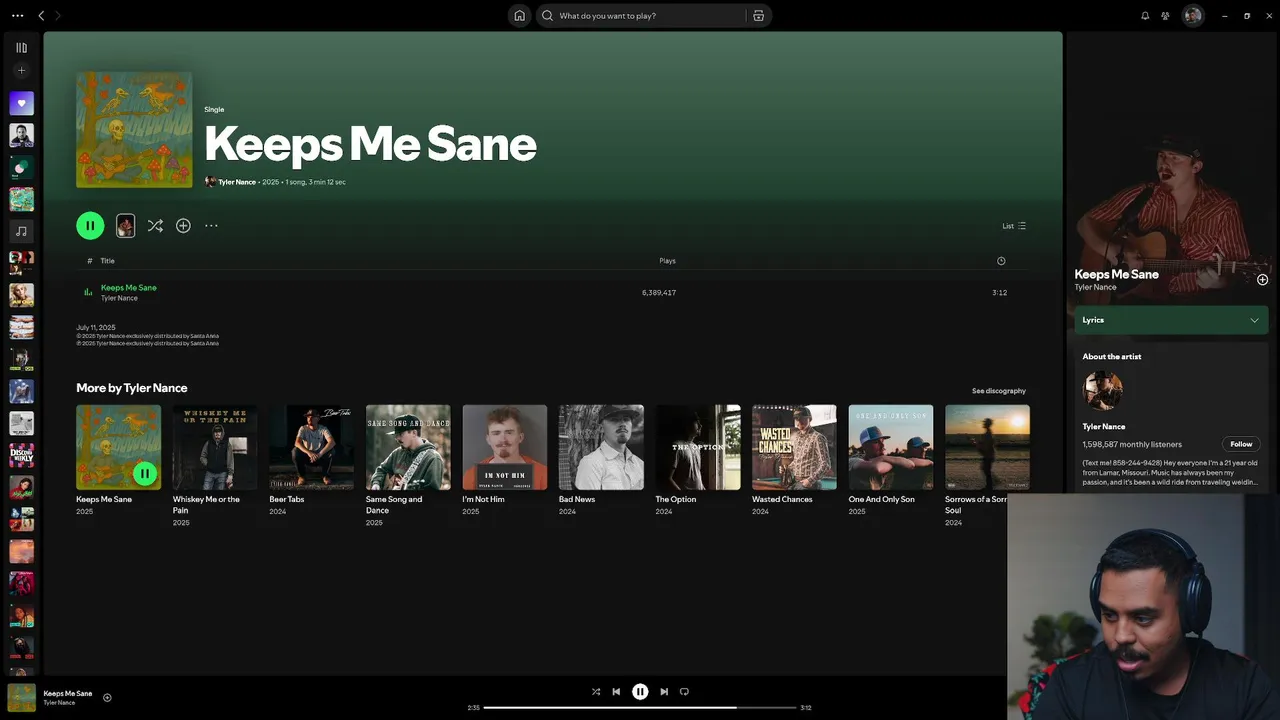Toggle shuffle next to the album play button
This screenshot has height=720, width=1280.
point(155,226)
